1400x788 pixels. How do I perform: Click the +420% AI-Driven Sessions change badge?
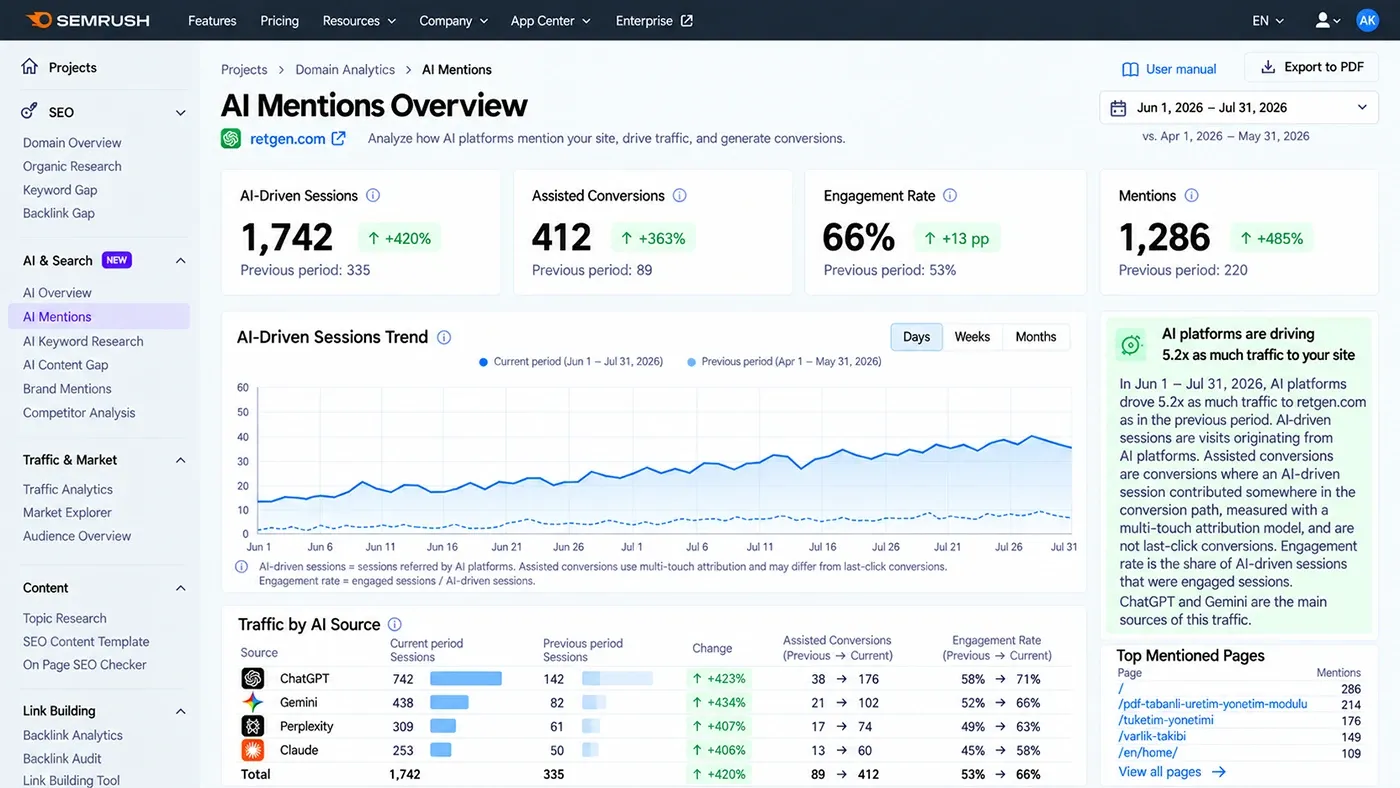pyautogui.click(x=400, y=238)
